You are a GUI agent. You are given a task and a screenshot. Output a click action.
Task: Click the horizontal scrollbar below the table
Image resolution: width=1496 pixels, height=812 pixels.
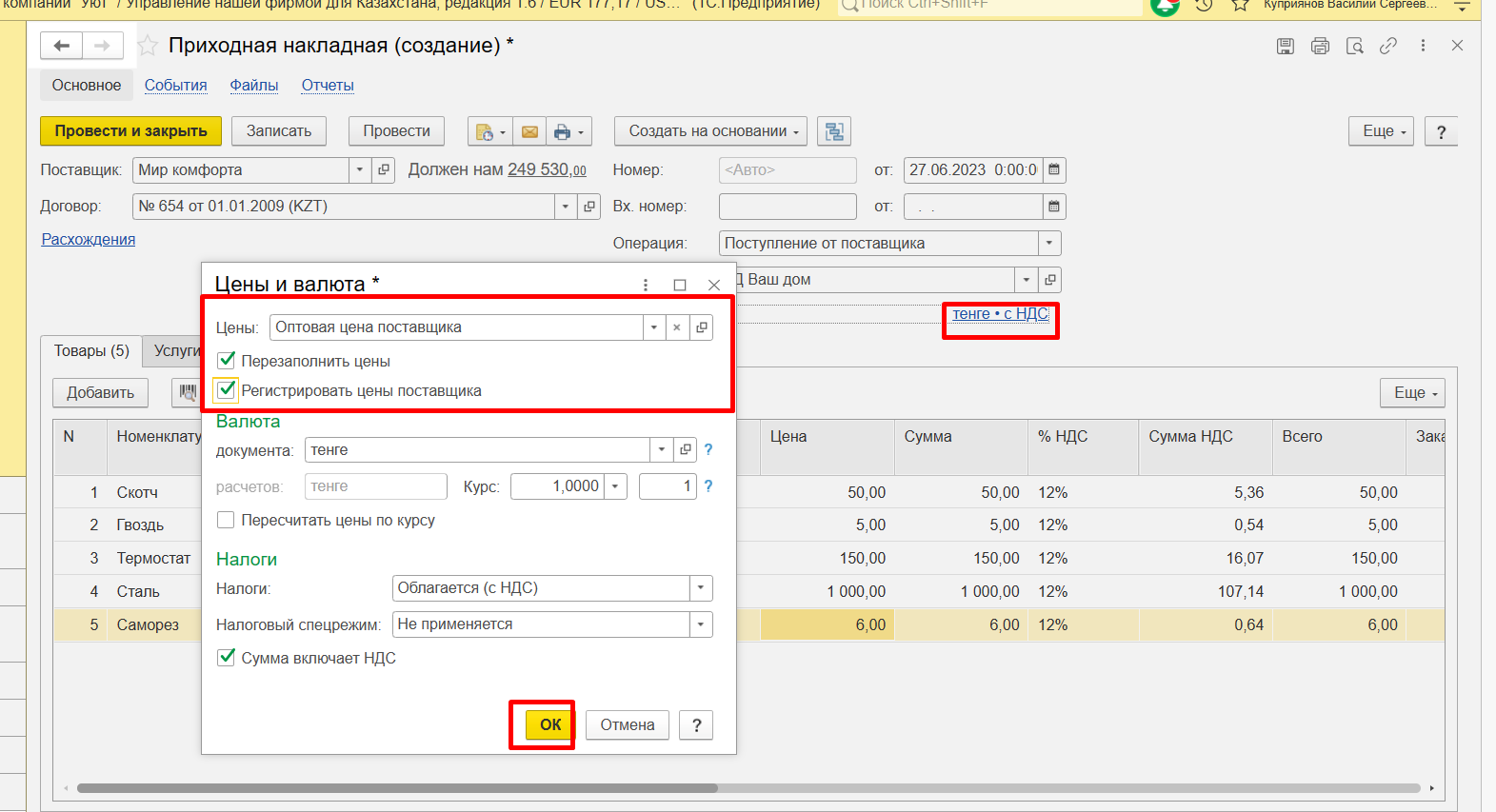[x=396, y=788]
